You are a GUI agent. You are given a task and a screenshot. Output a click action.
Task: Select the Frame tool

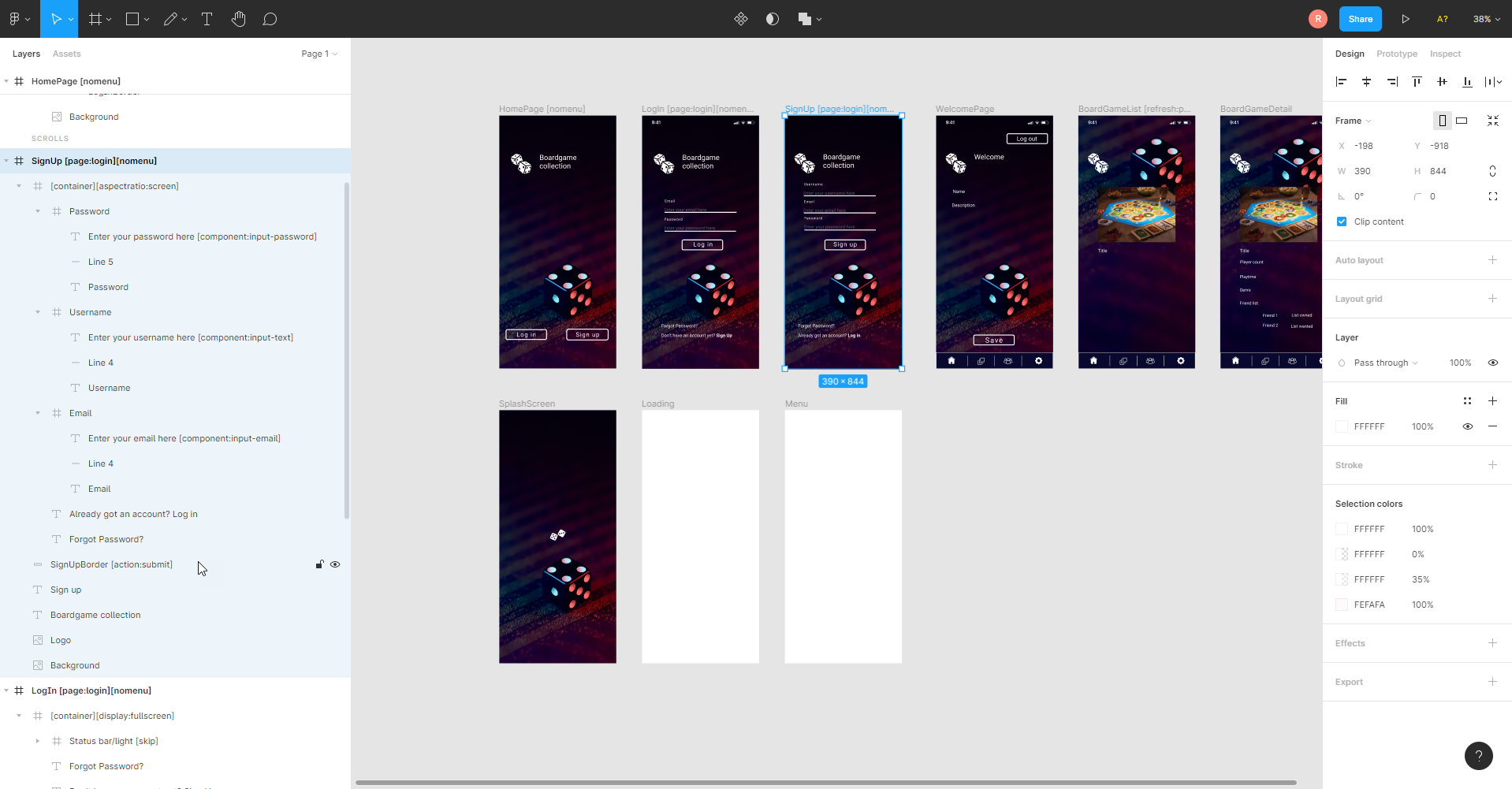tap(95, 19)
